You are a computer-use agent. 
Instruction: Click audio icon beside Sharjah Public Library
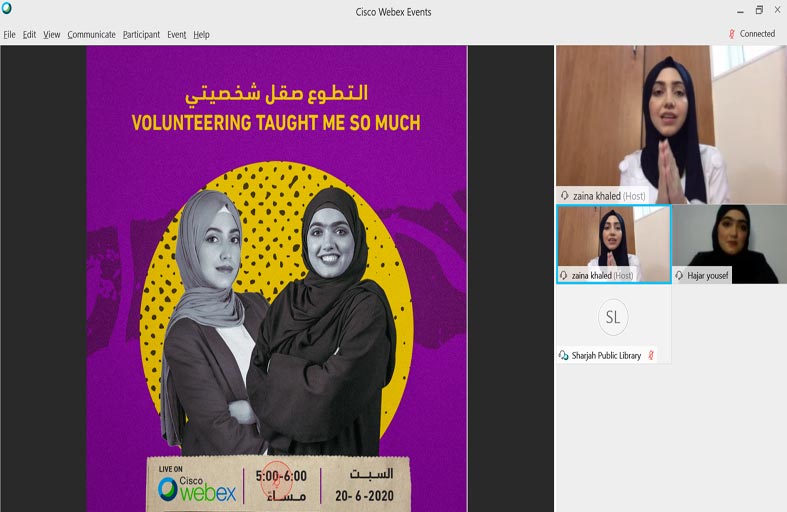[x=564, y=355]
